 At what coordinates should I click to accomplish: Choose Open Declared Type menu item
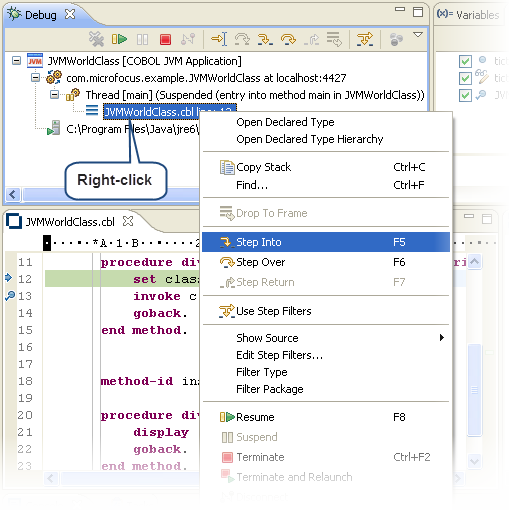point(326,122)
